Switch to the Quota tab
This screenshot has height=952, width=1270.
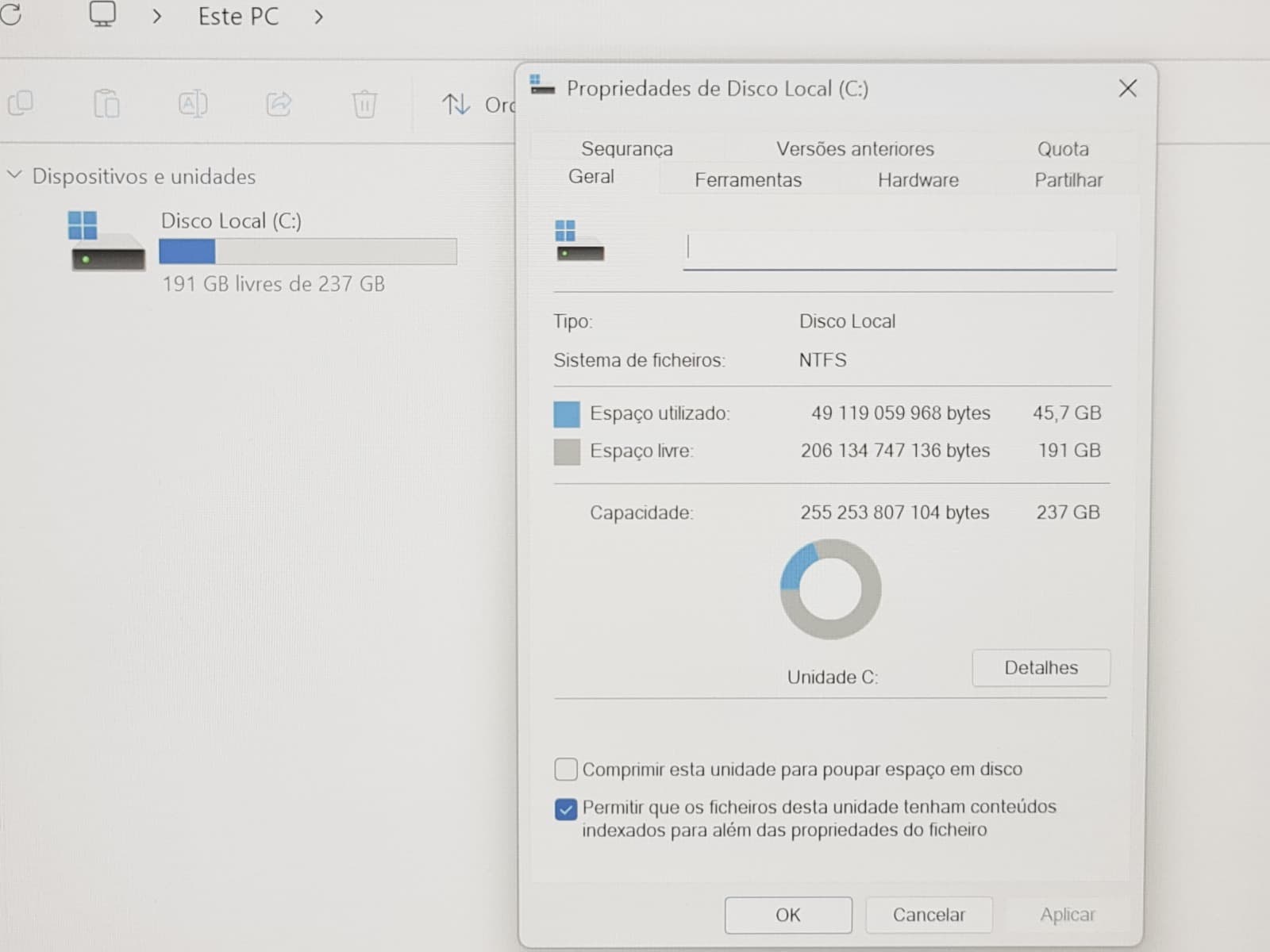[1063, 148]
